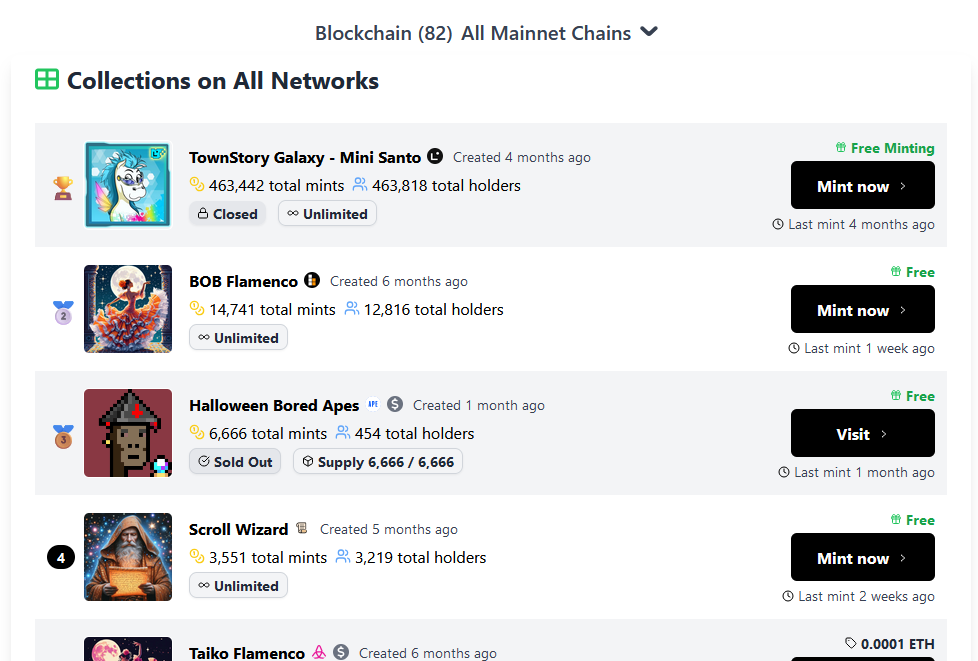
Task: Click Mint now for TownStory Galaxy
Action: (862, 186)
